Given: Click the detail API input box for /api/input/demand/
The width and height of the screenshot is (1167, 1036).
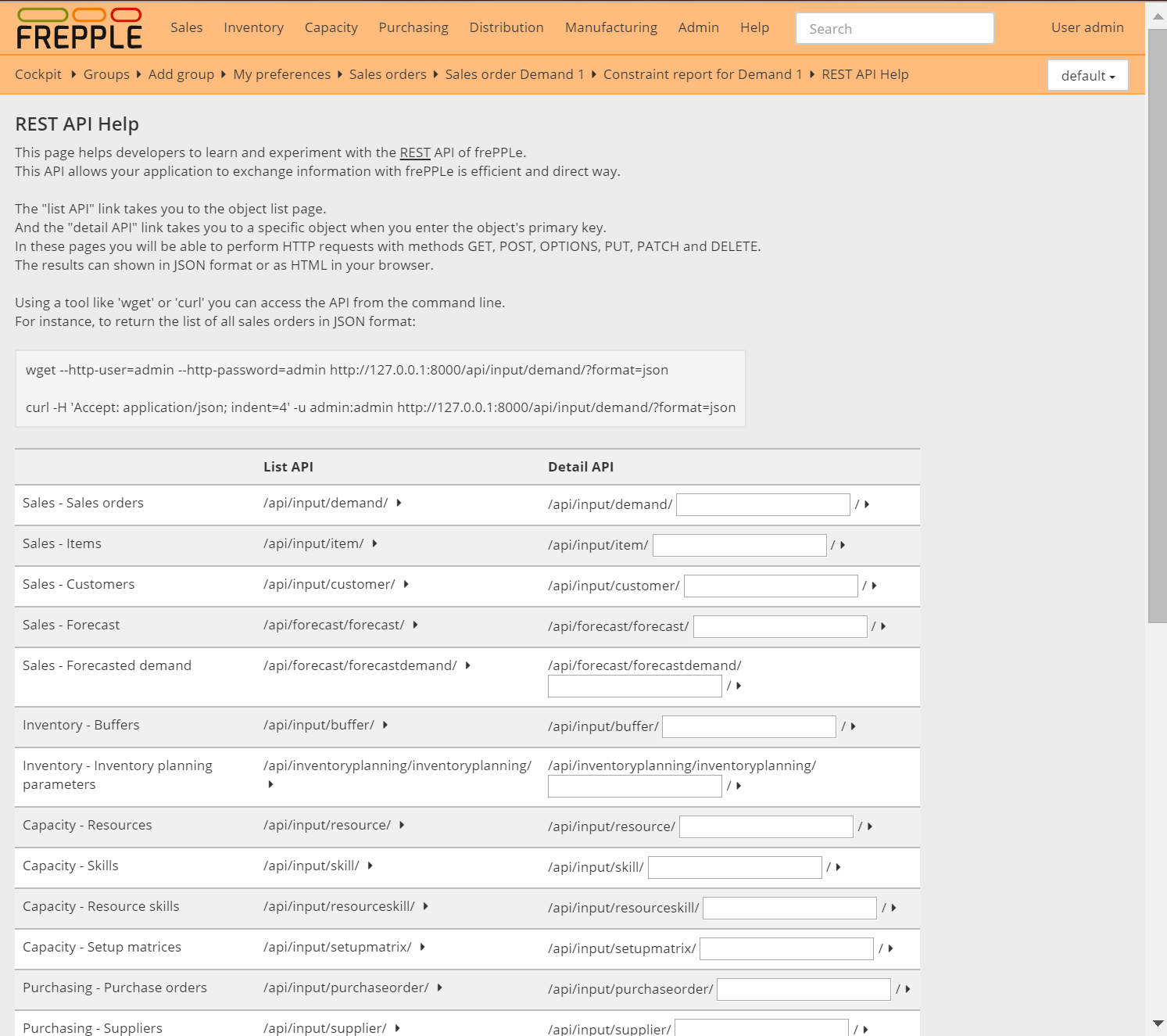Looking at the screenshot, I should point(762,504).
